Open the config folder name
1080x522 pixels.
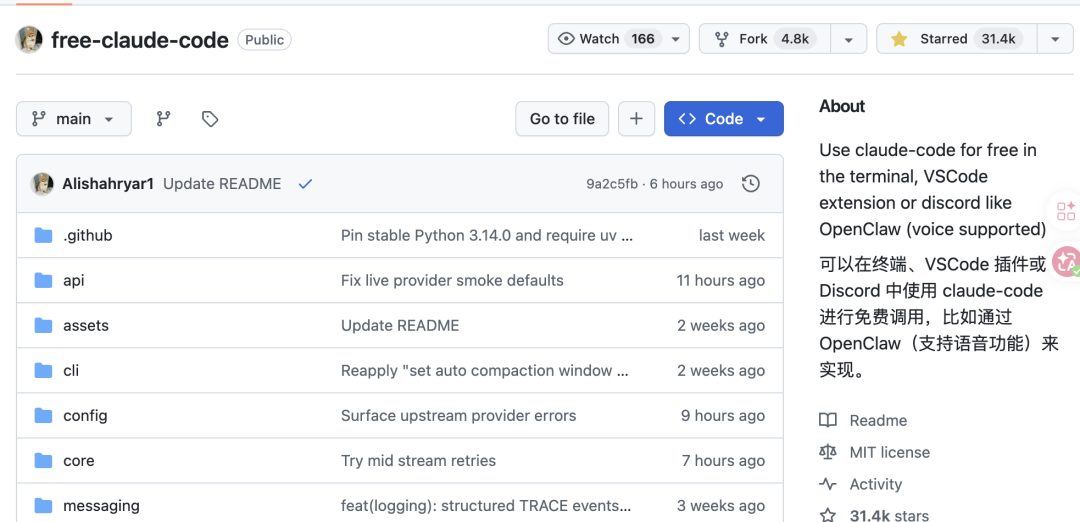click(85, 416)
